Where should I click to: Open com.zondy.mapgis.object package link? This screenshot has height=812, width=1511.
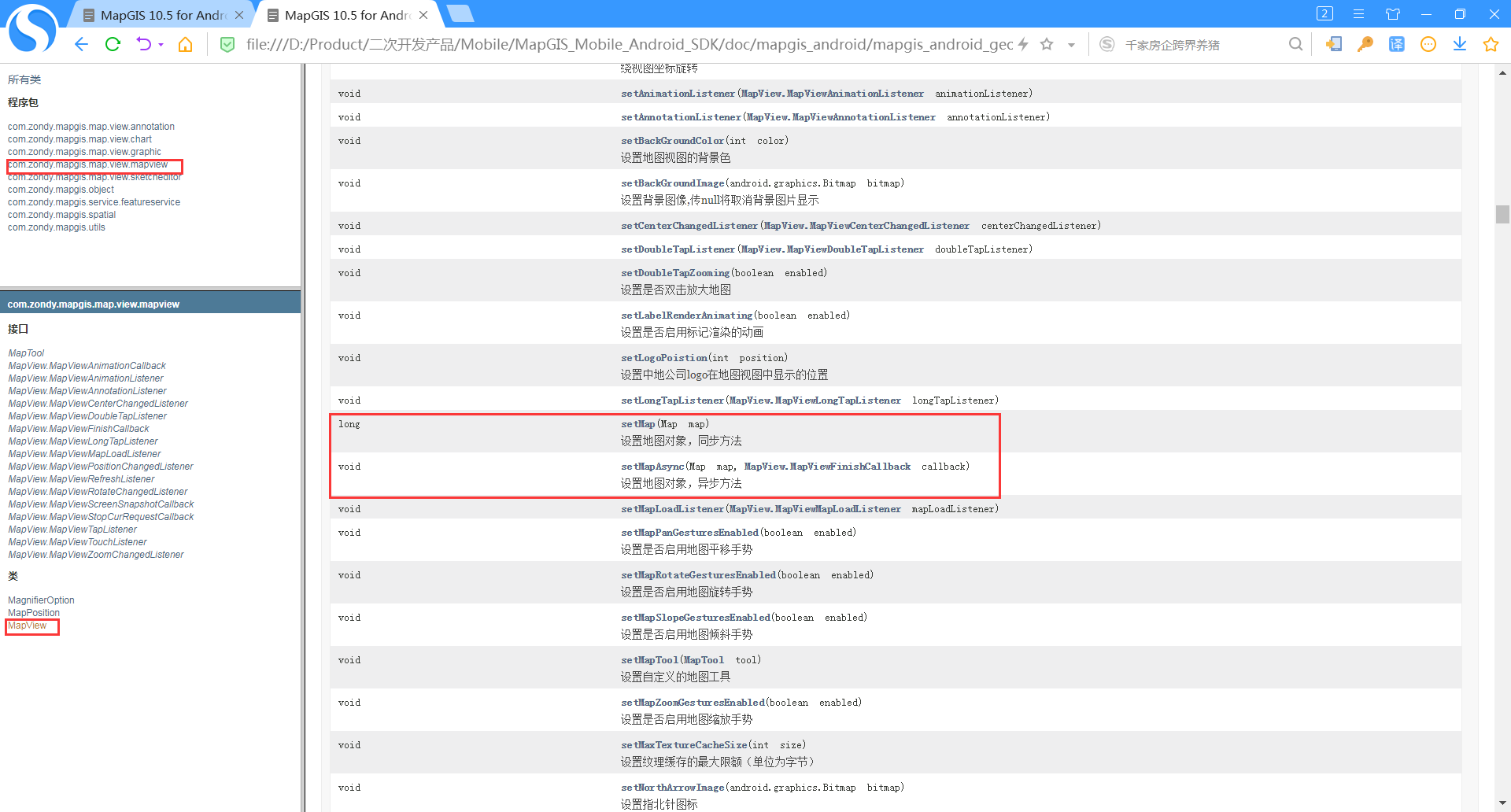click(x=61, y=190)
